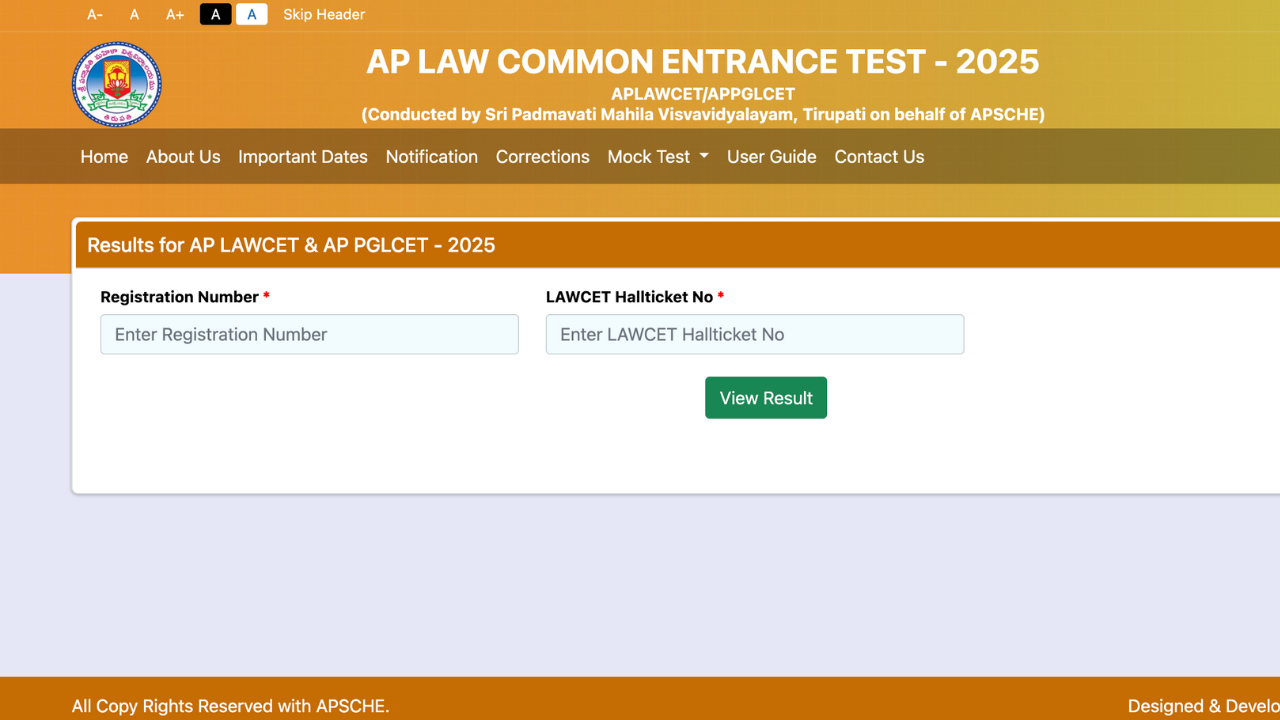Click the university emblem logo
The height and width of the screenshot is (720, 1280).
[x=116, y=84]
